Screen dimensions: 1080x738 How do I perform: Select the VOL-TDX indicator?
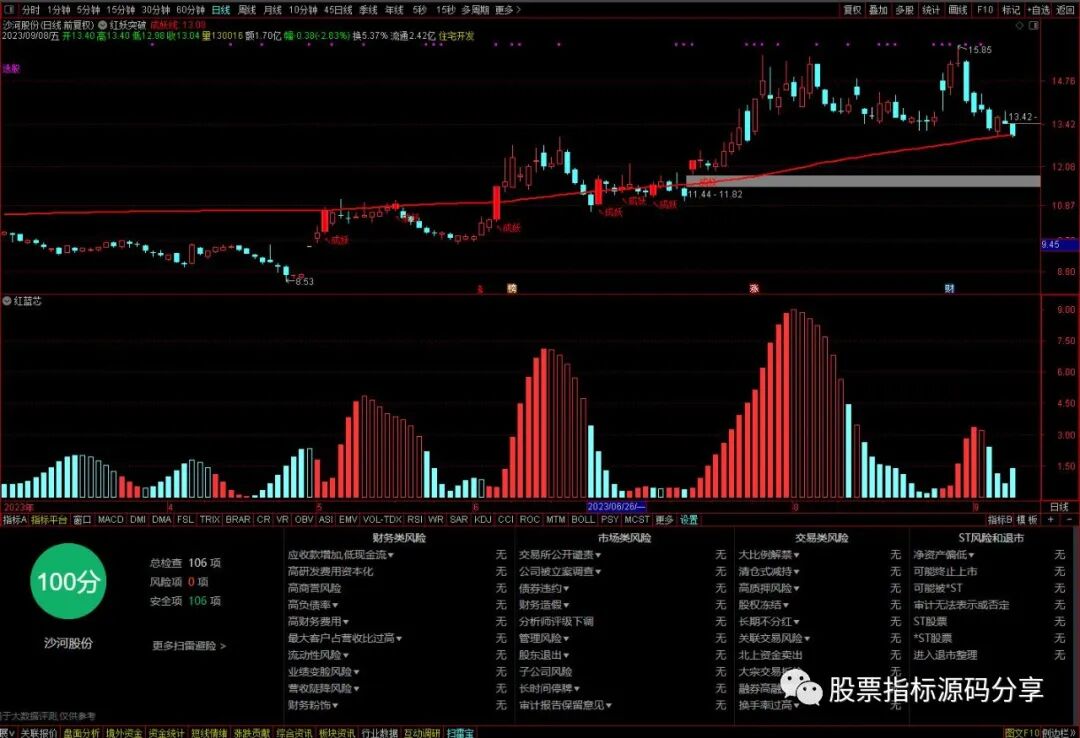tap(382, 520)
